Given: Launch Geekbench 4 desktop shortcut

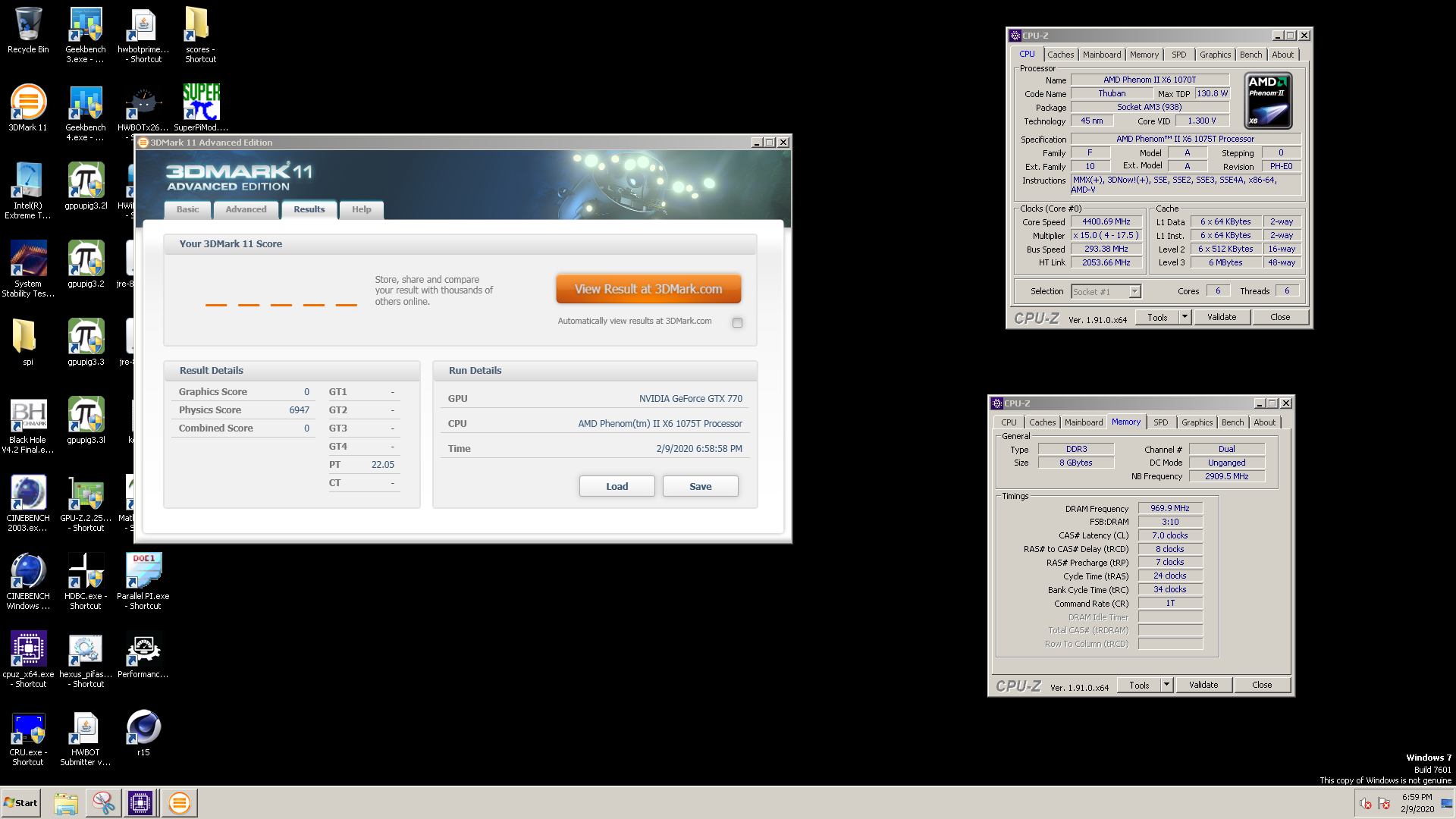Looking at the screenshot, I should (x=85, y=113).
